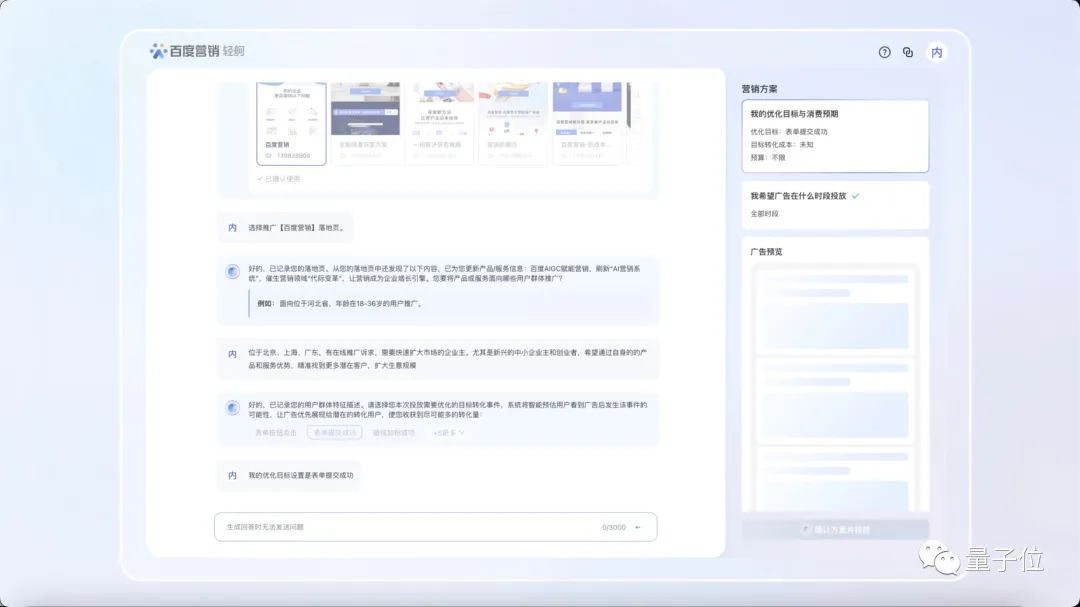The height and width of the screenshot is (607, 1080).
Task: Click the green checkmark next to 我希望广告在什么时段投放
Action: [x=855, y=196]
